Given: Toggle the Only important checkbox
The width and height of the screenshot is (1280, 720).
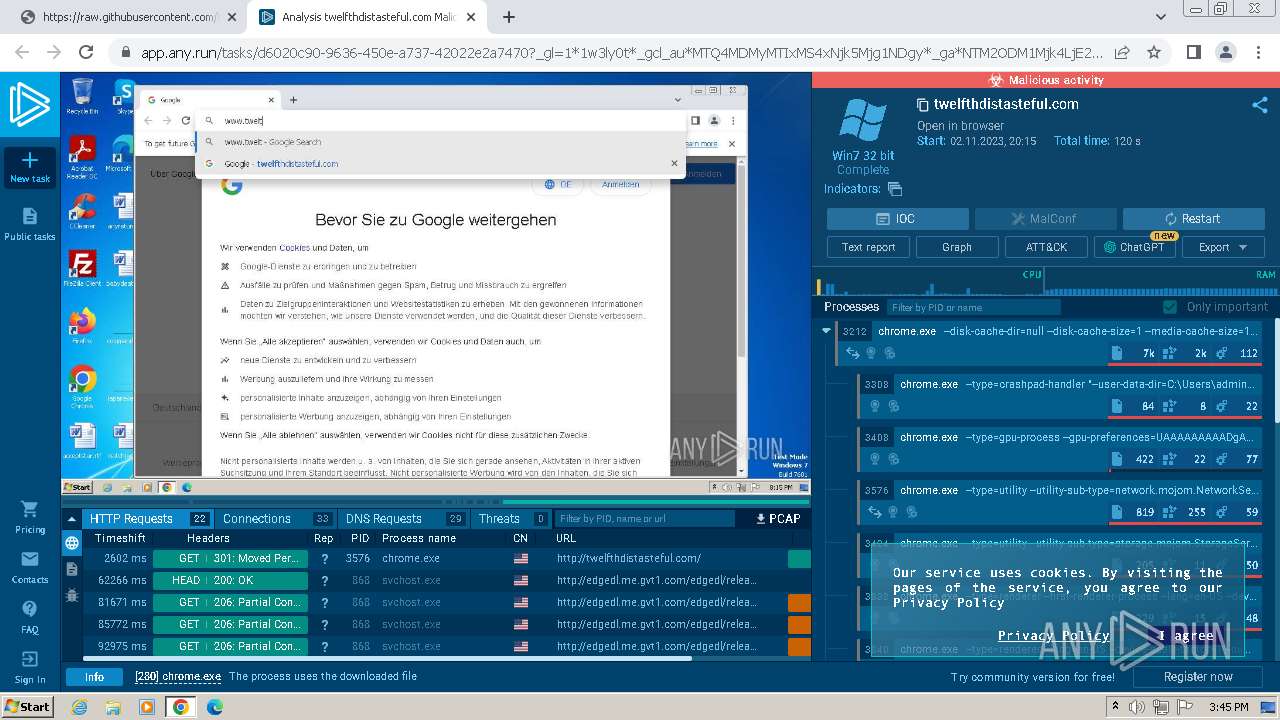Looking at the screenshot, I should coord(1170,307).
